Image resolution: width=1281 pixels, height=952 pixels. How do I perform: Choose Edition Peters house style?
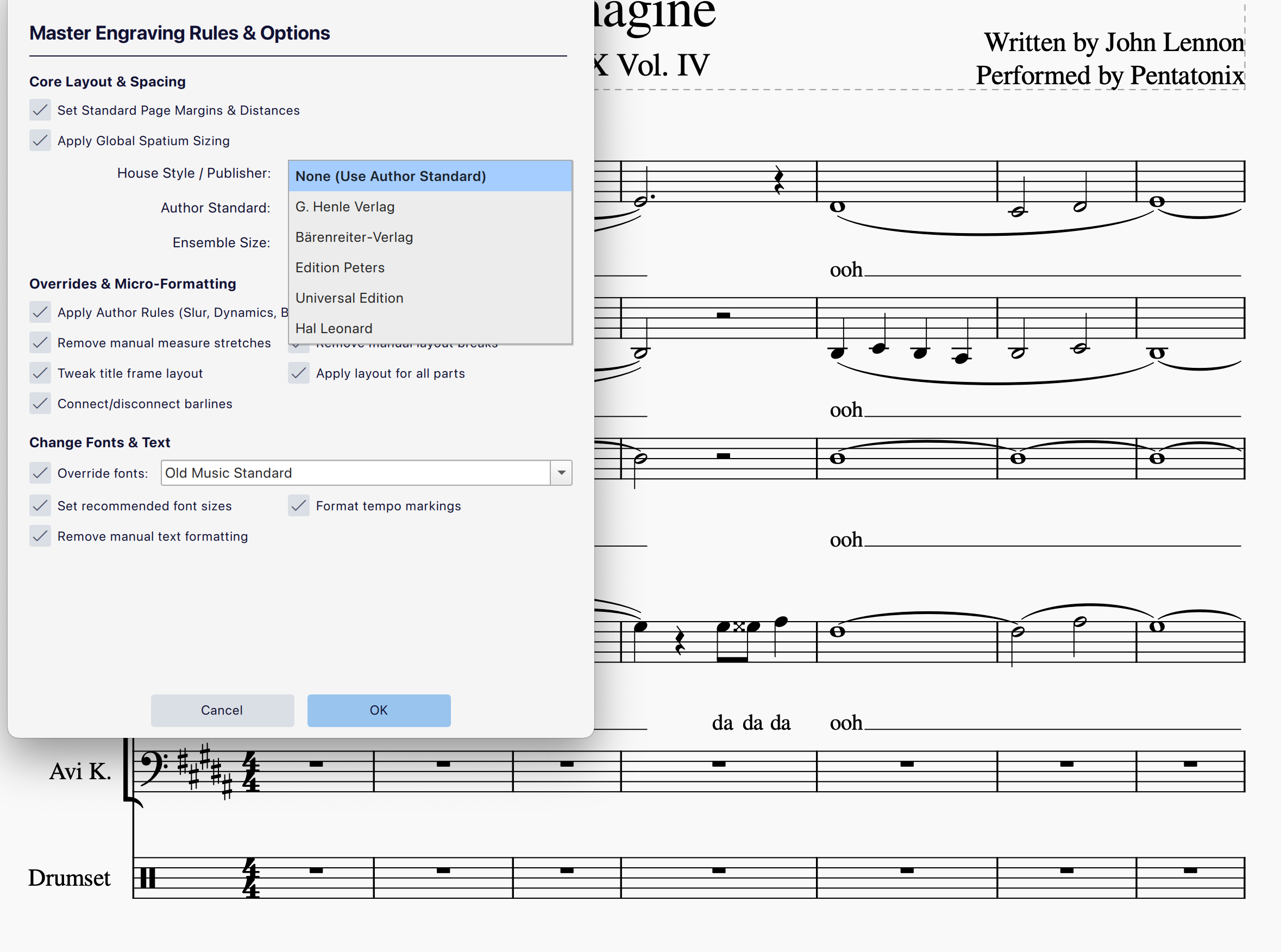[x=430, y=267]
